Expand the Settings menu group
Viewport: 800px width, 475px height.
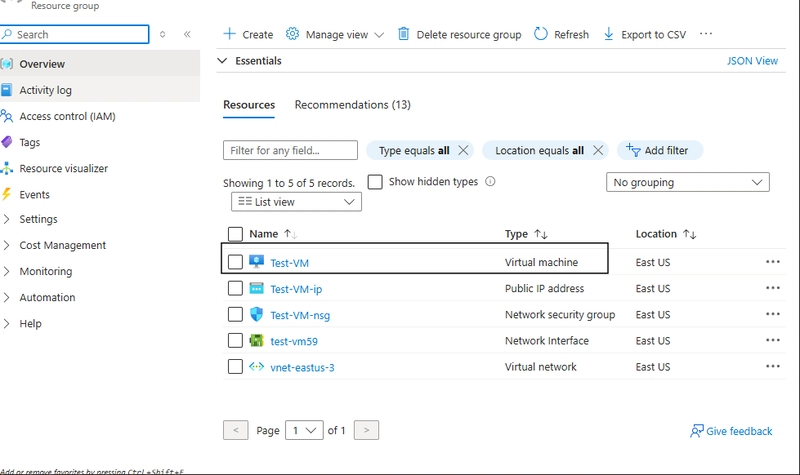7,219
